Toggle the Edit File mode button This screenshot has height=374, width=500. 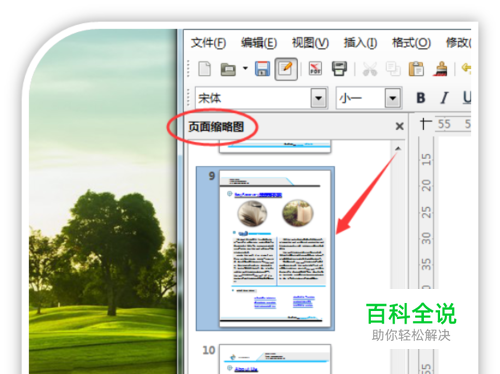(286, 69)
